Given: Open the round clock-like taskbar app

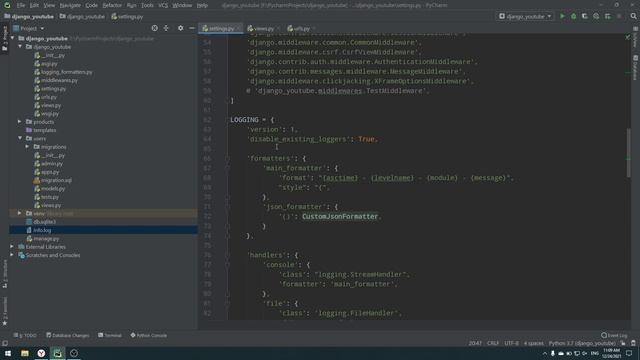Looking at the screenshot, I should [x=74, y=353].
